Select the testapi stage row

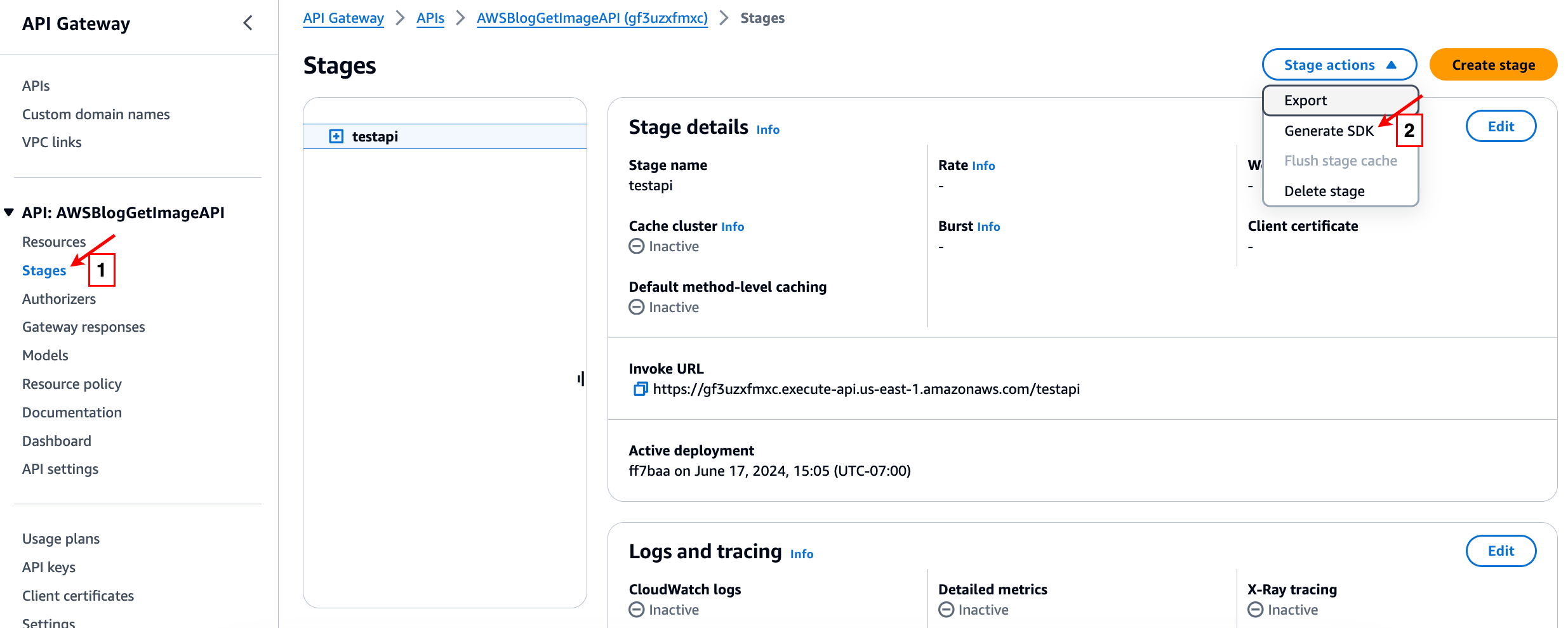click(445, 136)
